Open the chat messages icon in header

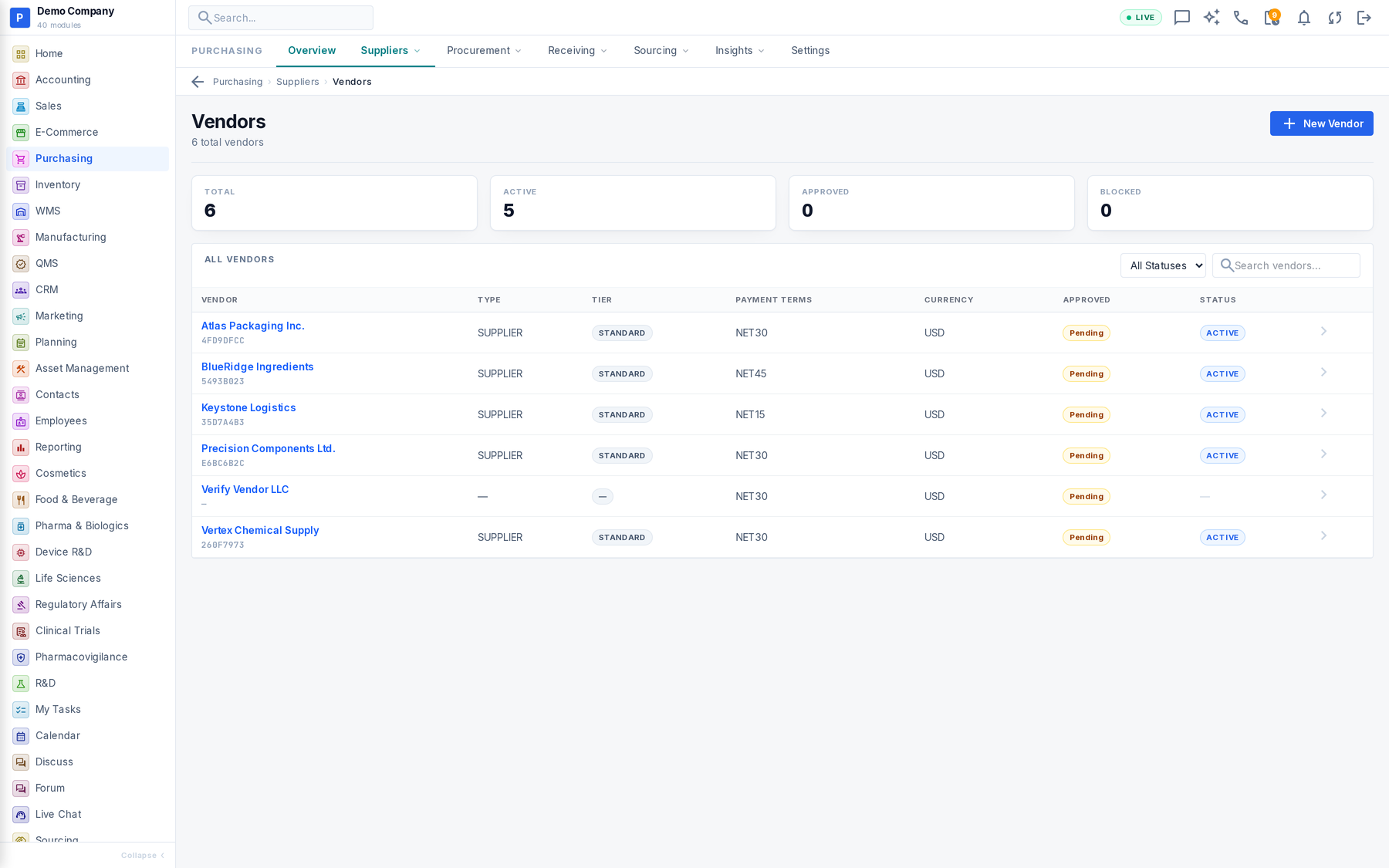(x=1181, y=18)
